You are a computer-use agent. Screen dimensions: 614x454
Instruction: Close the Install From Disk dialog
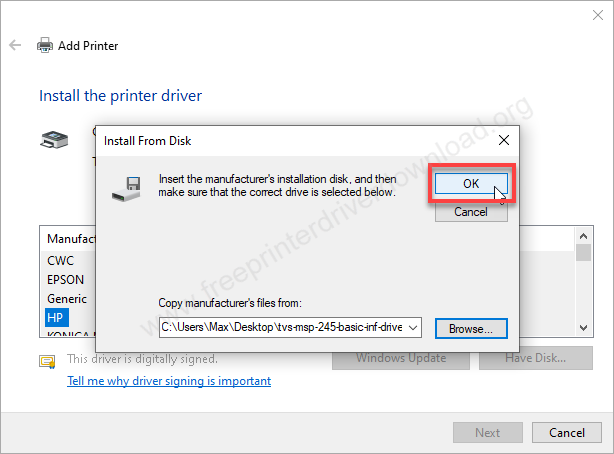pyautogui.click(x=503, y=140)
